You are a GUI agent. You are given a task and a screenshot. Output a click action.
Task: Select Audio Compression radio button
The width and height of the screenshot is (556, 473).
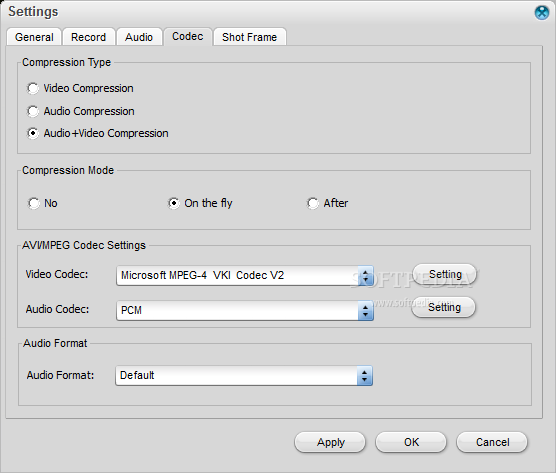click(x=33, y=111)
